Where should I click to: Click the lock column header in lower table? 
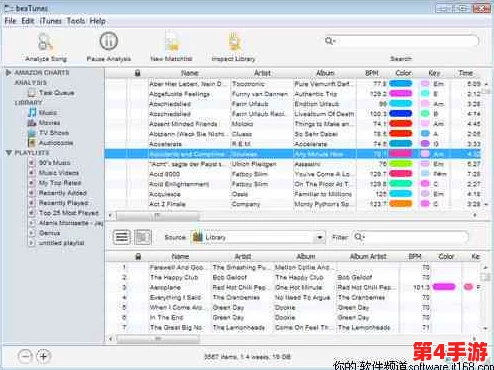pyautogui.click(x=138, y=256)
